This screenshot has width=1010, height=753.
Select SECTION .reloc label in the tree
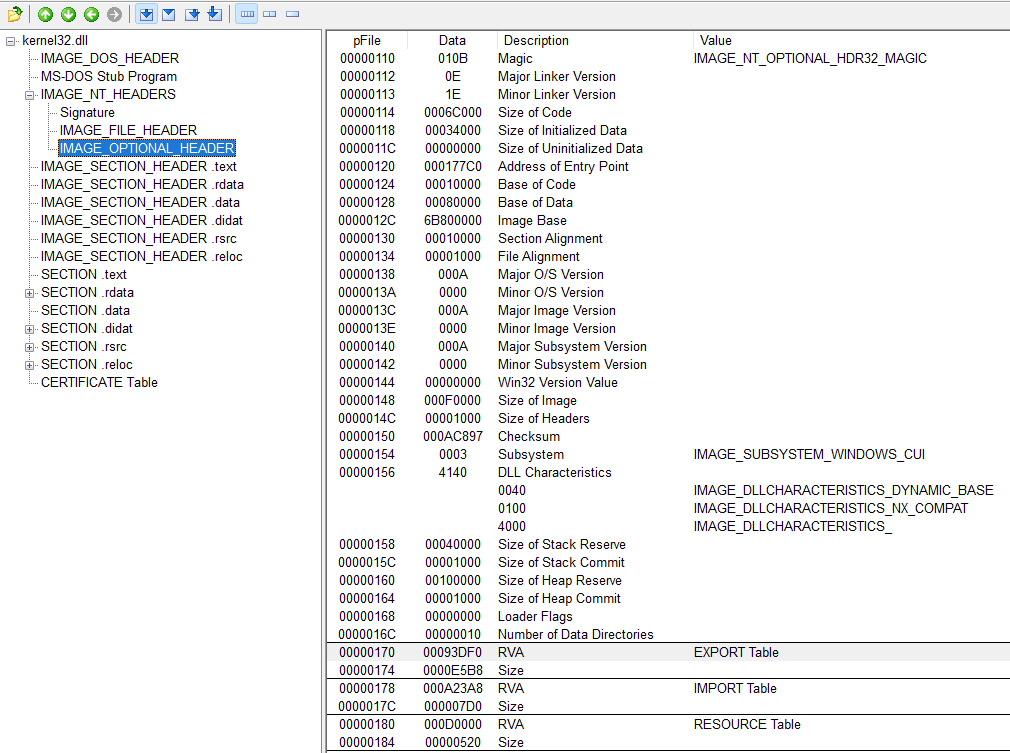[x=87, y=365]
